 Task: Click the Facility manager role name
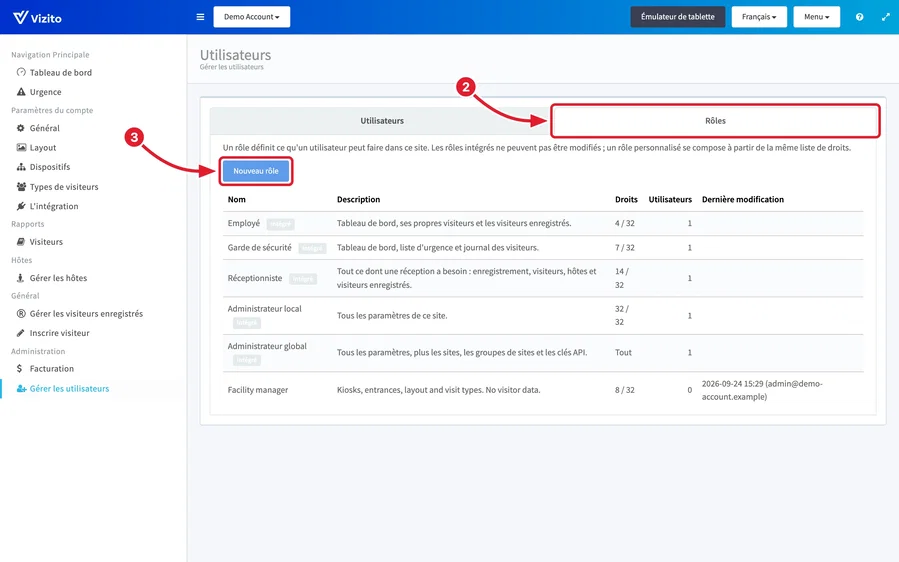click(x=258, y=390)
